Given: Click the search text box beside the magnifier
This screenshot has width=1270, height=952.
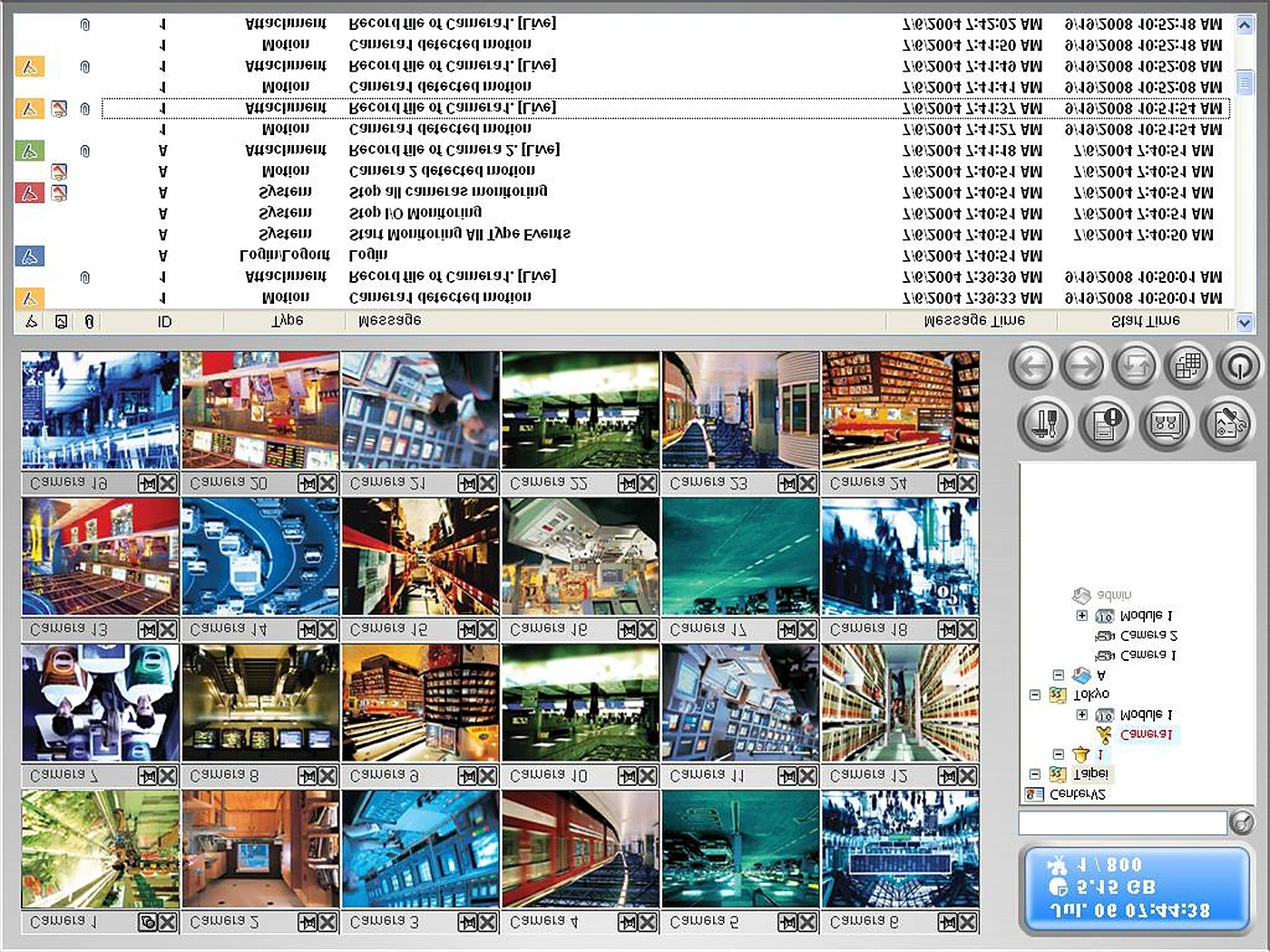Looking at the screenshot, I should pos(1122,823).
